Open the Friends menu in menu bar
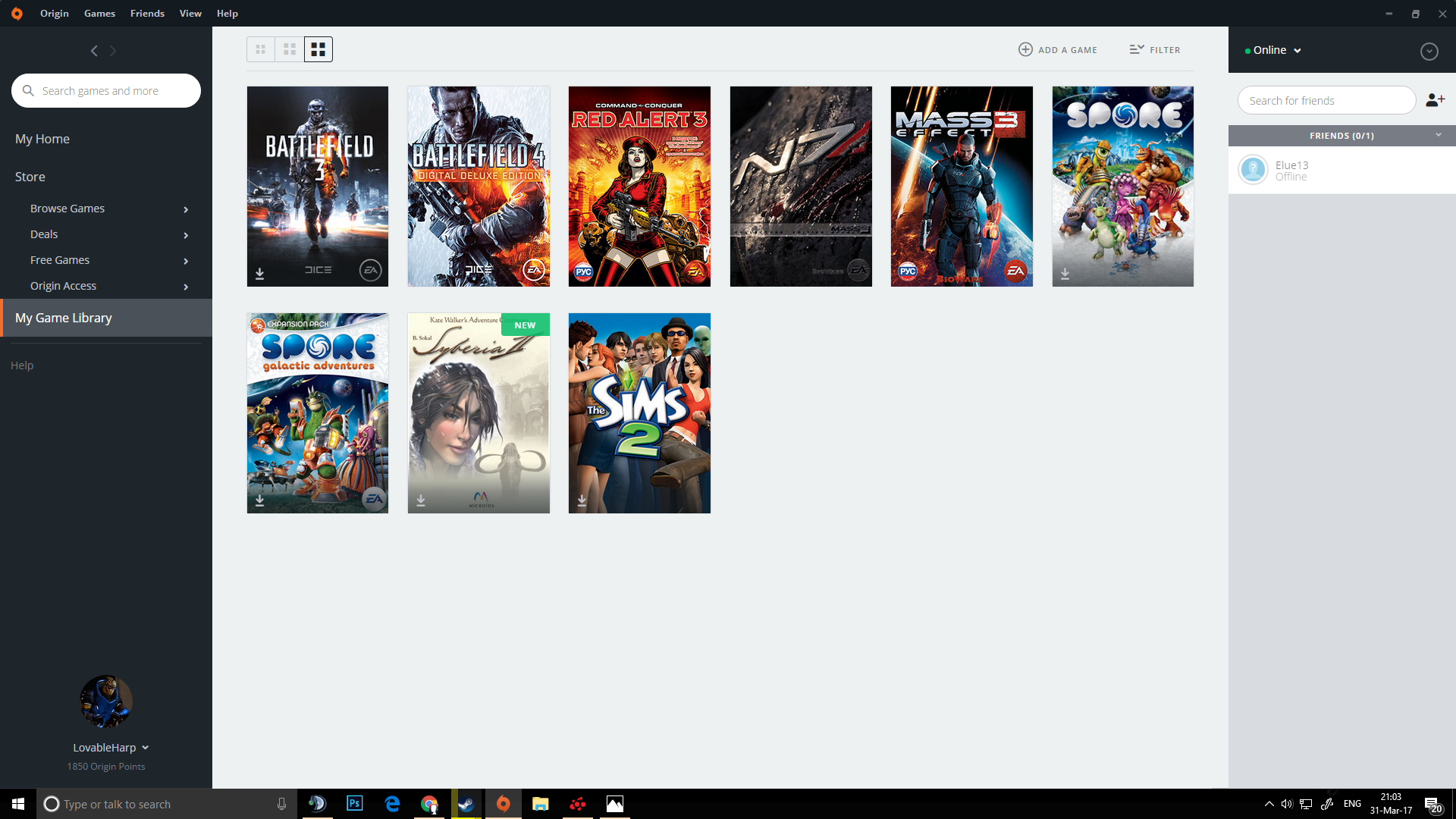Screen dimensions: 1456x819 (x=147, y=13)
